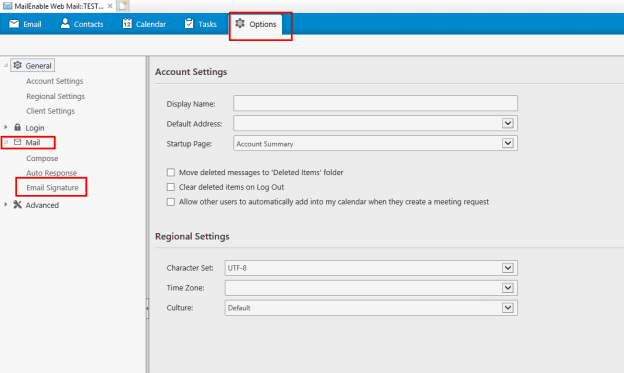Enable Move deleted messages to Deleted Items folder
This screenshot has height=373, width=624.
click(171, 172)
